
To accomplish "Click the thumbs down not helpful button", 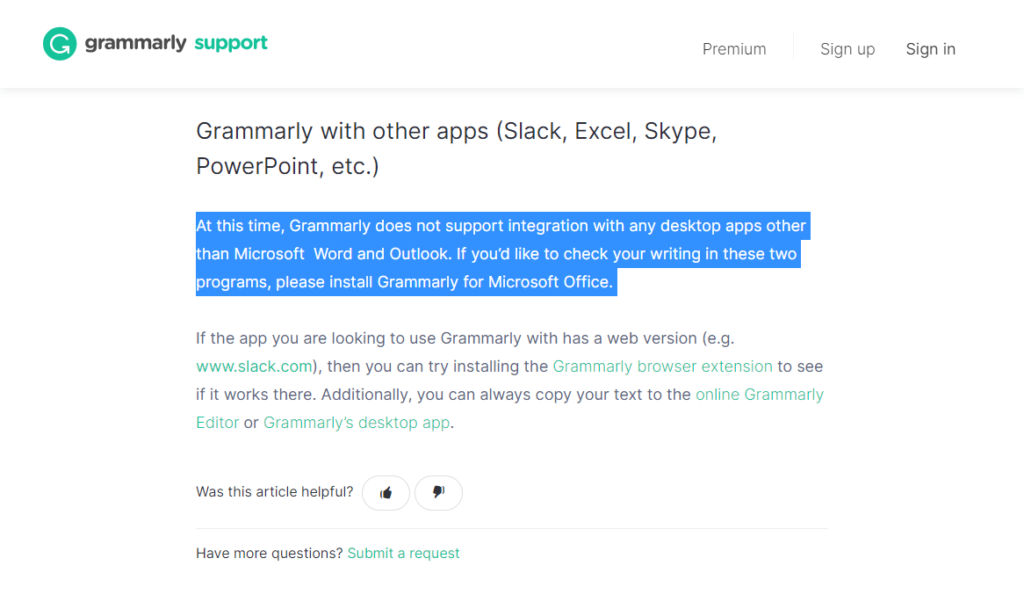I will (x=438, y=493).
